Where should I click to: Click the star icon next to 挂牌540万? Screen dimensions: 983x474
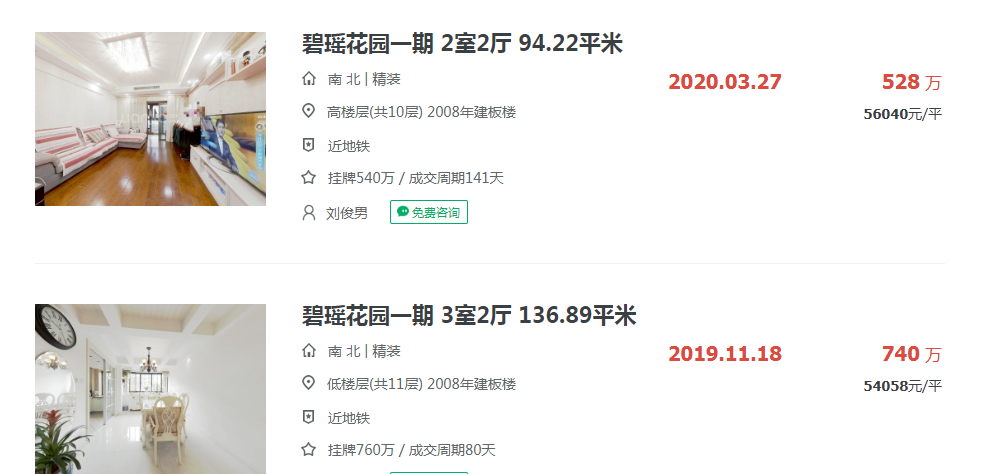309,178
